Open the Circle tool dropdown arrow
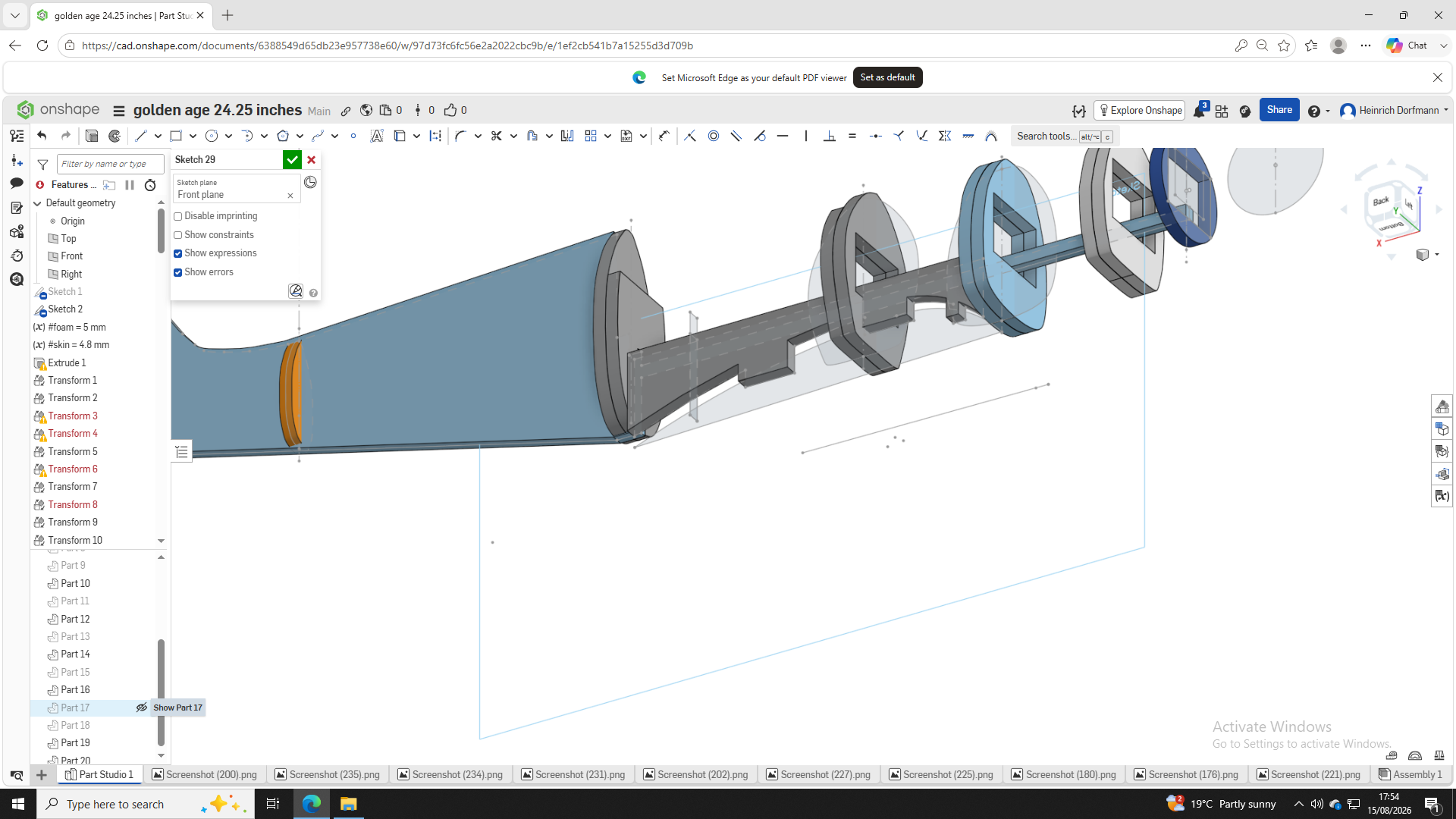Image resolution: width=1456 pixels, height=819 pixels. pyautogui.click(x=228, y=136)
